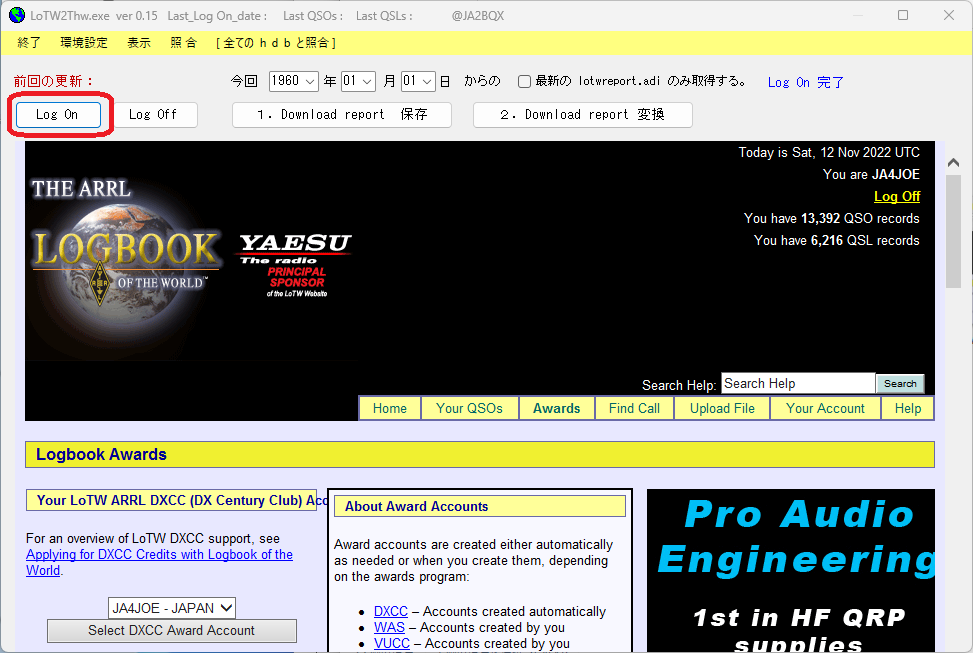
Task: Open the Upload File tab
Action: (x=722, y=408)
